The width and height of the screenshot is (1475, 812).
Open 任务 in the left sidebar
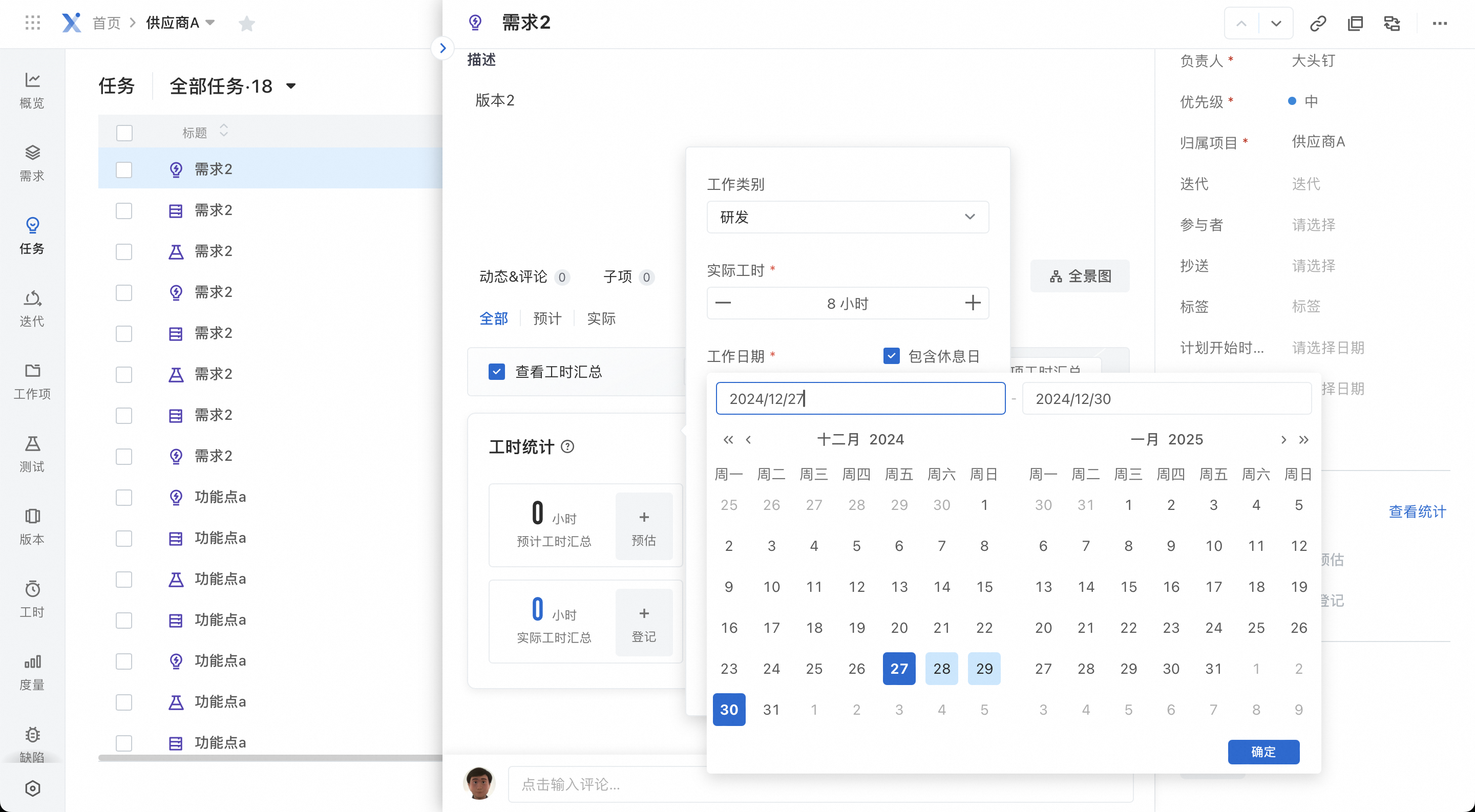(32, 236)
